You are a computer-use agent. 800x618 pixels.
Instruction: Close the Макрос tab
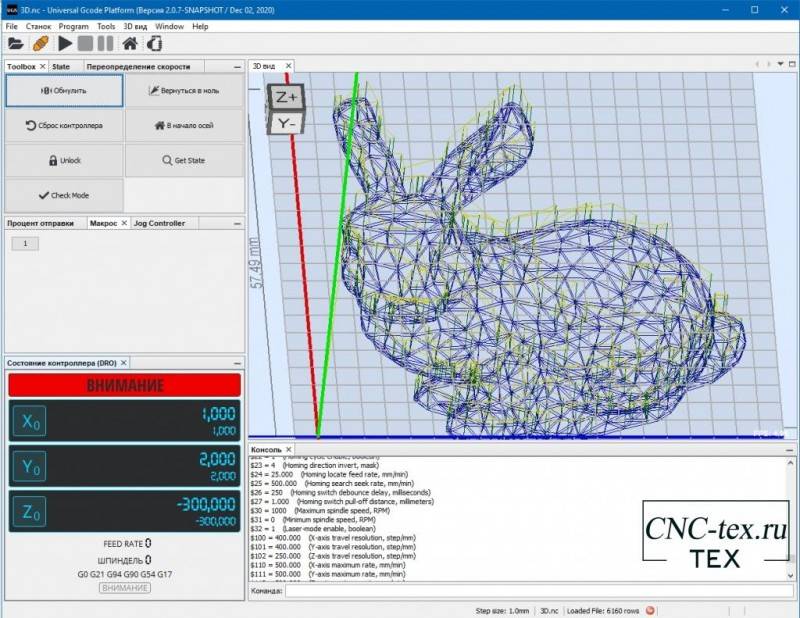tap(124, 223)
